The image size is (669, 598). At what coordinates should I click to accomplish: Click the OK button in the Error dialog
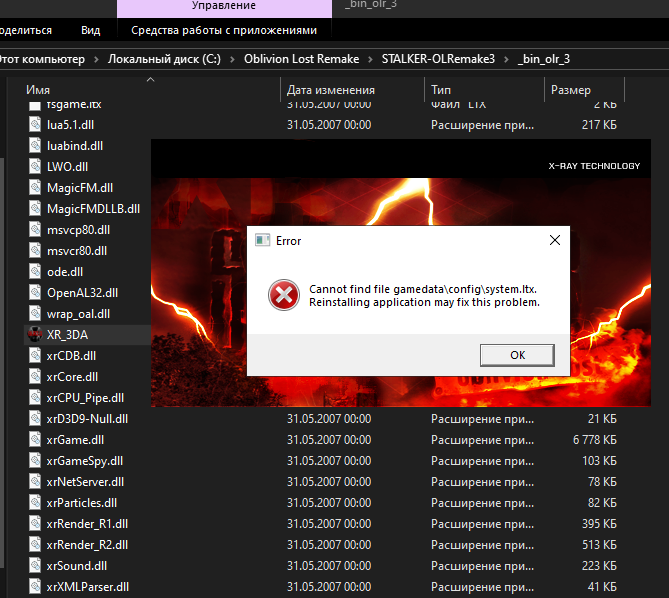[517, 355]
